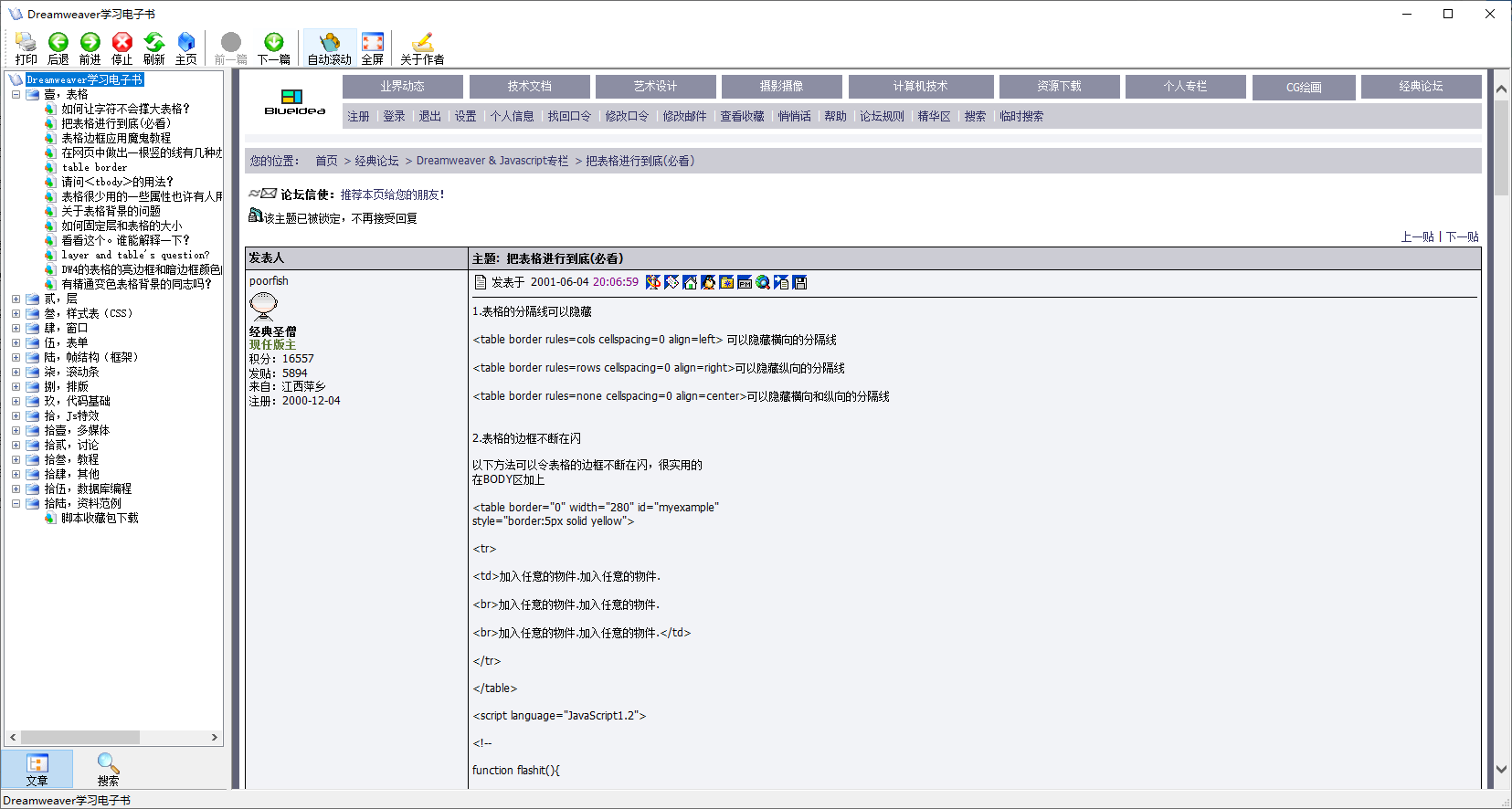Open the 技术文档 navigation tab
This screenshot has width=1512, height=809.
pos(529,87)
